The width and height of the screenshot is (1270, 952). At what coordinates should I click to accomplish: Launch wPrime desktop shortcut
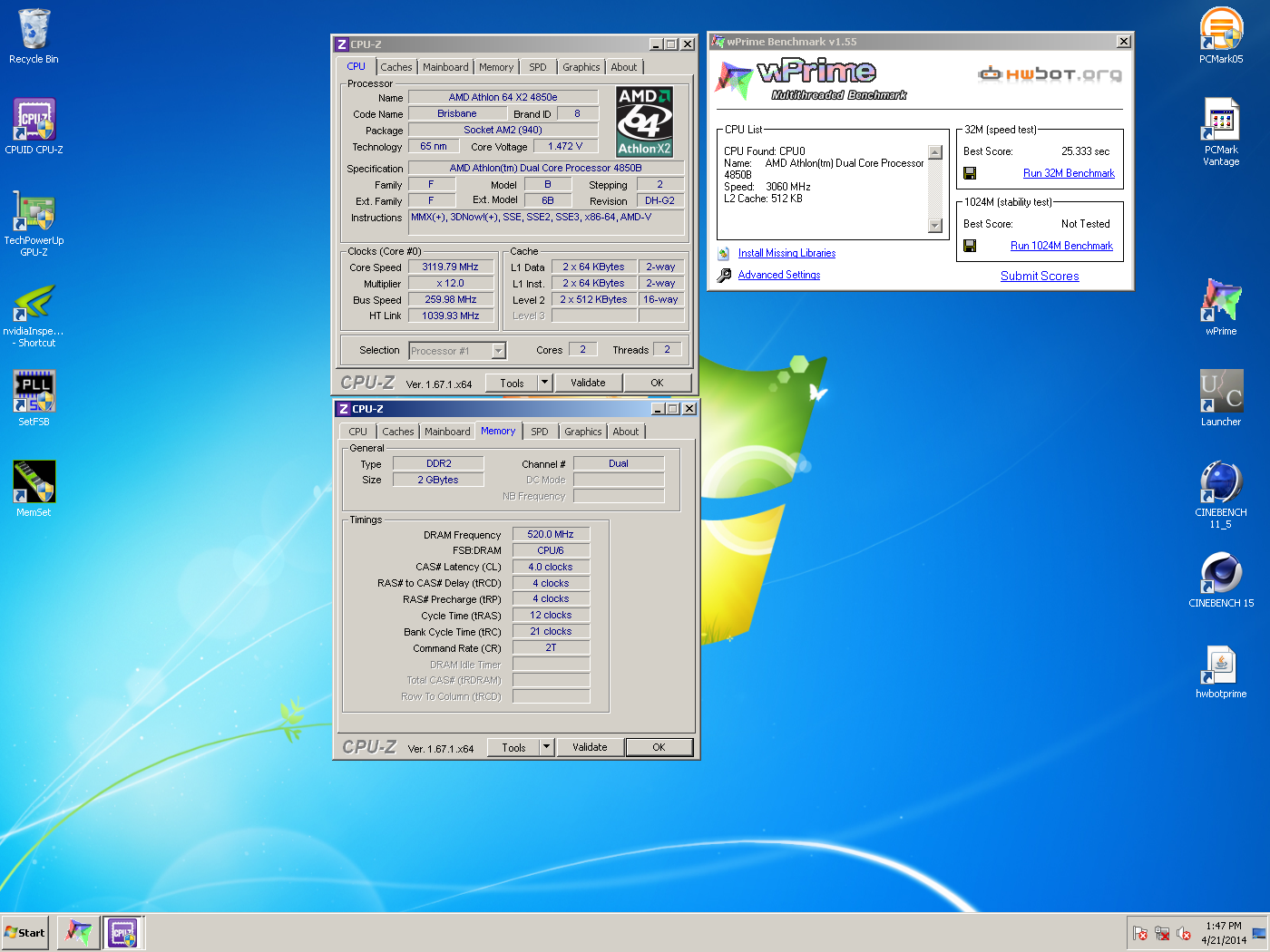pos(1221,307)
